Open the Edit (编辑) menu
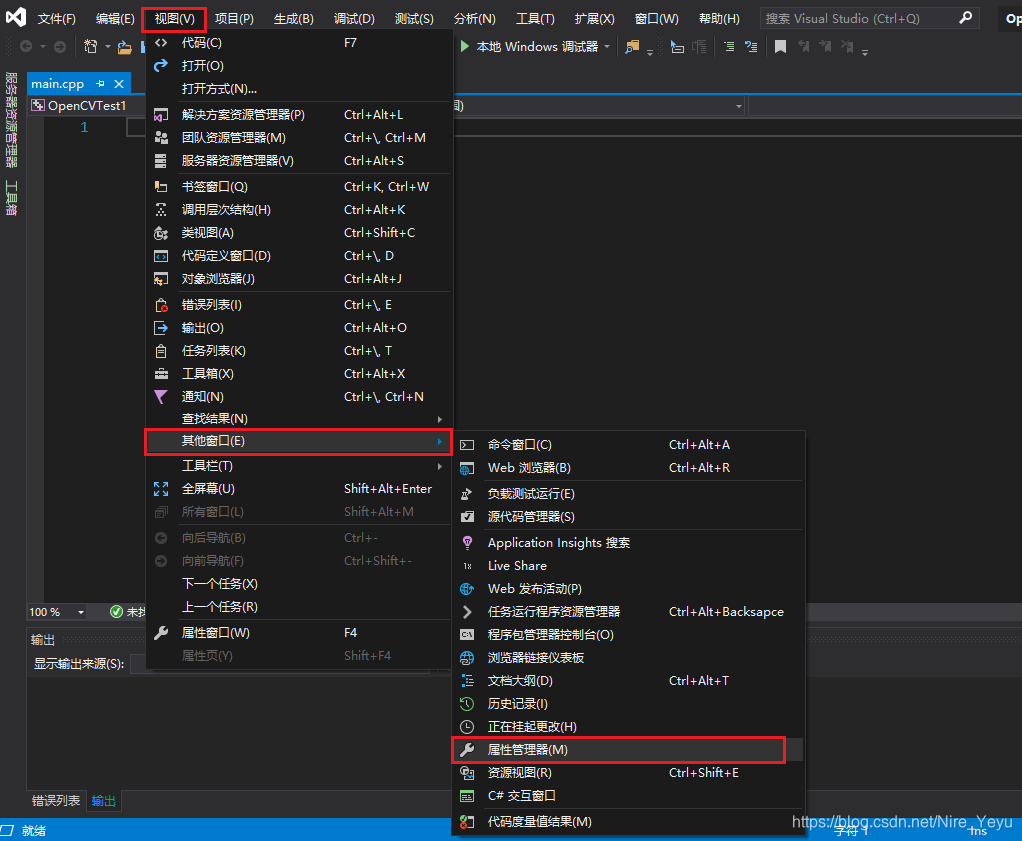This screenshot has width=1022, height=841. coord(115,19)
